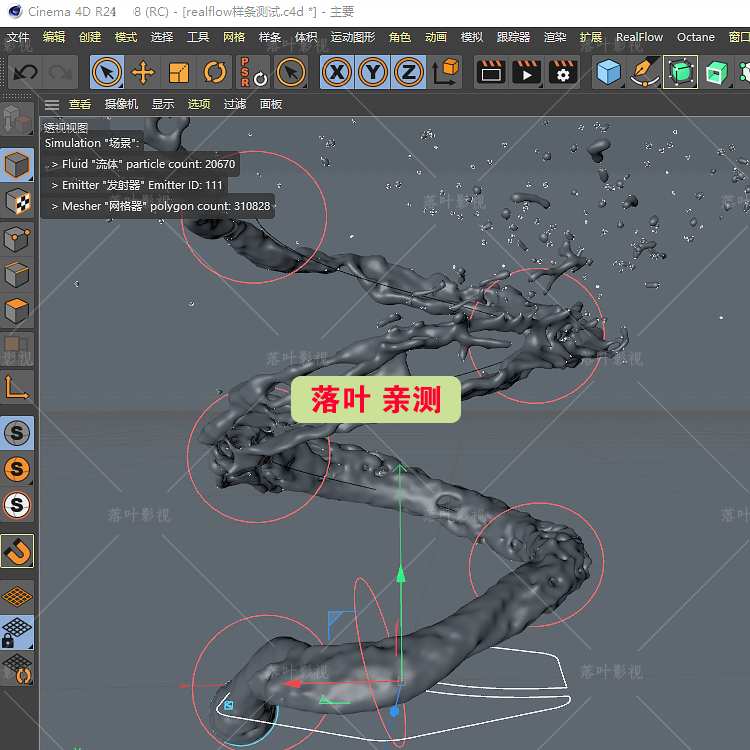Click the Undo arrow icon
Viewport: 750px width, 750px height.
(x=25, y=72)
